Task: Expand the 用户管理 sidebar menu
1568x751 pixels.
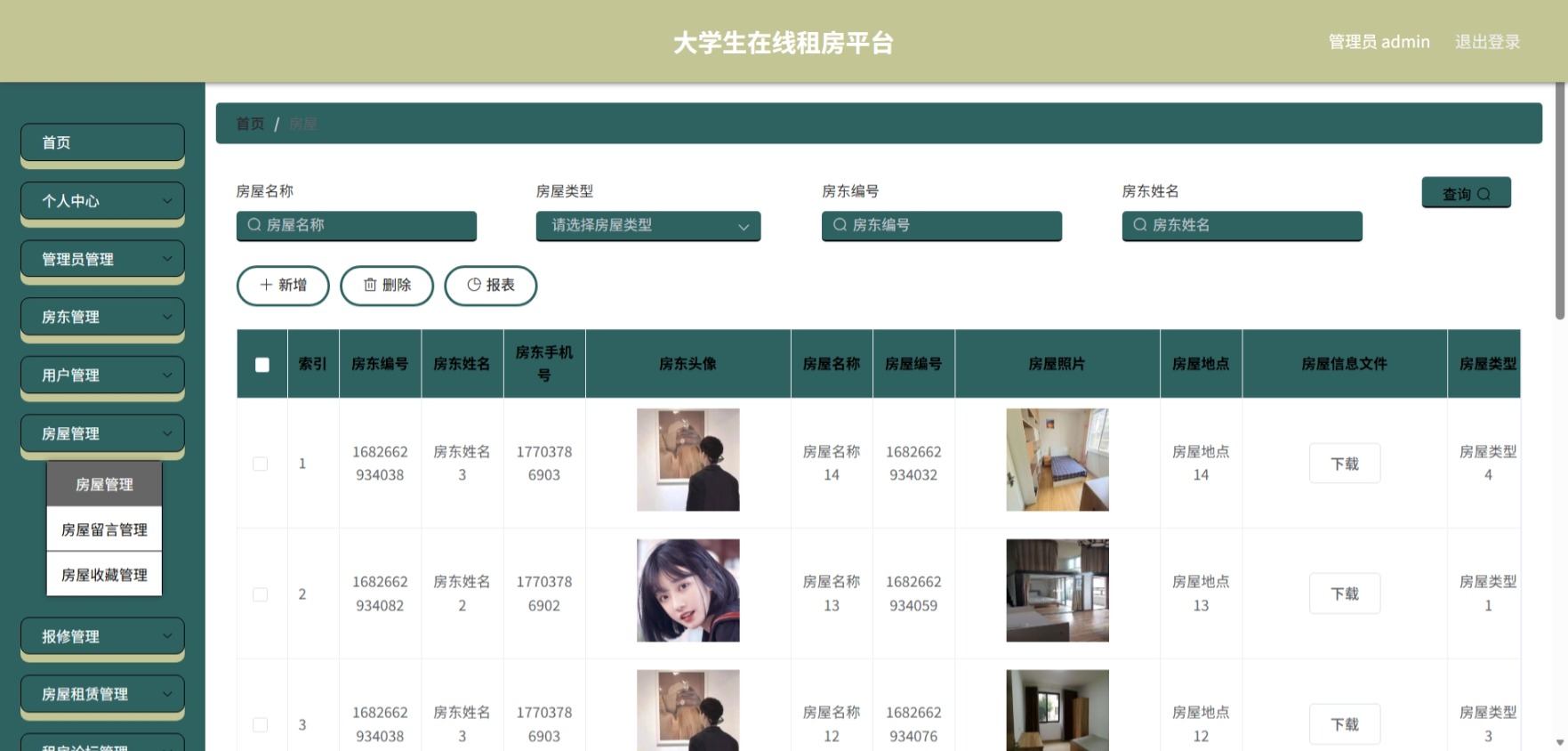Action: click(x=102, y=375)
